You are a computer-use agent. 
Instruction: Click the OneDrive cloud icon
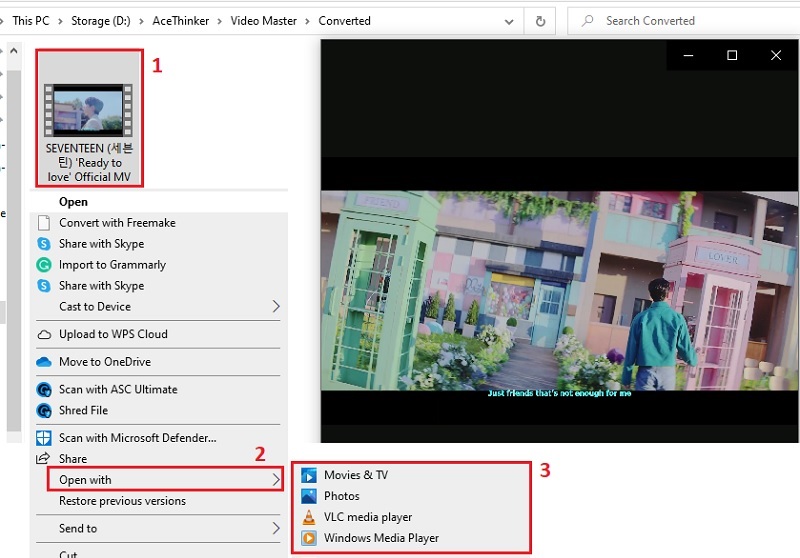click(x=44, y=362)
